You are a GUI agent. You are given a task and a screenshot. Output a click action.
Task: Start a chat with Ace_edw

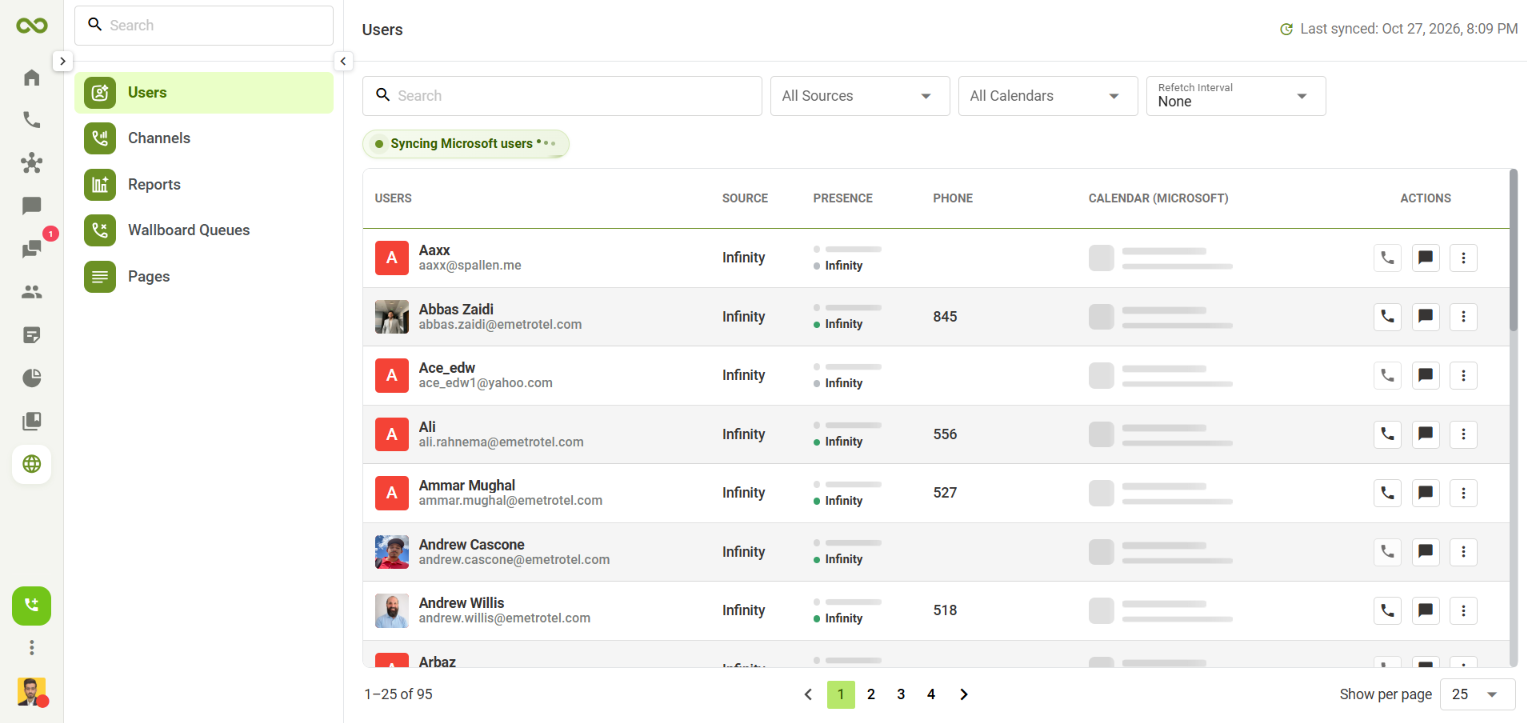(1426, 376)
